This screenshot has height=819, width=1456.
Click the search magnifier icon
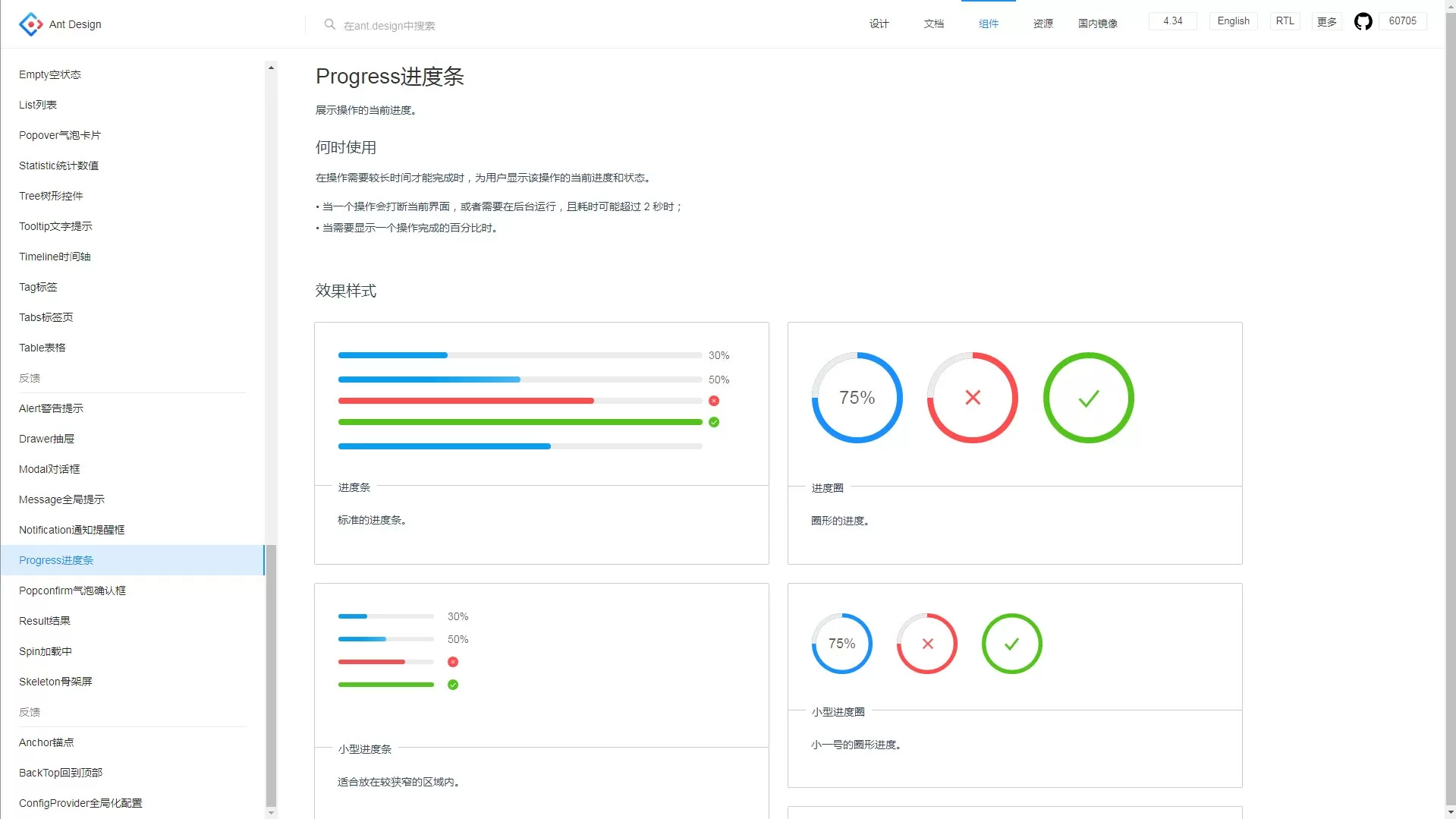click(329, 24)
